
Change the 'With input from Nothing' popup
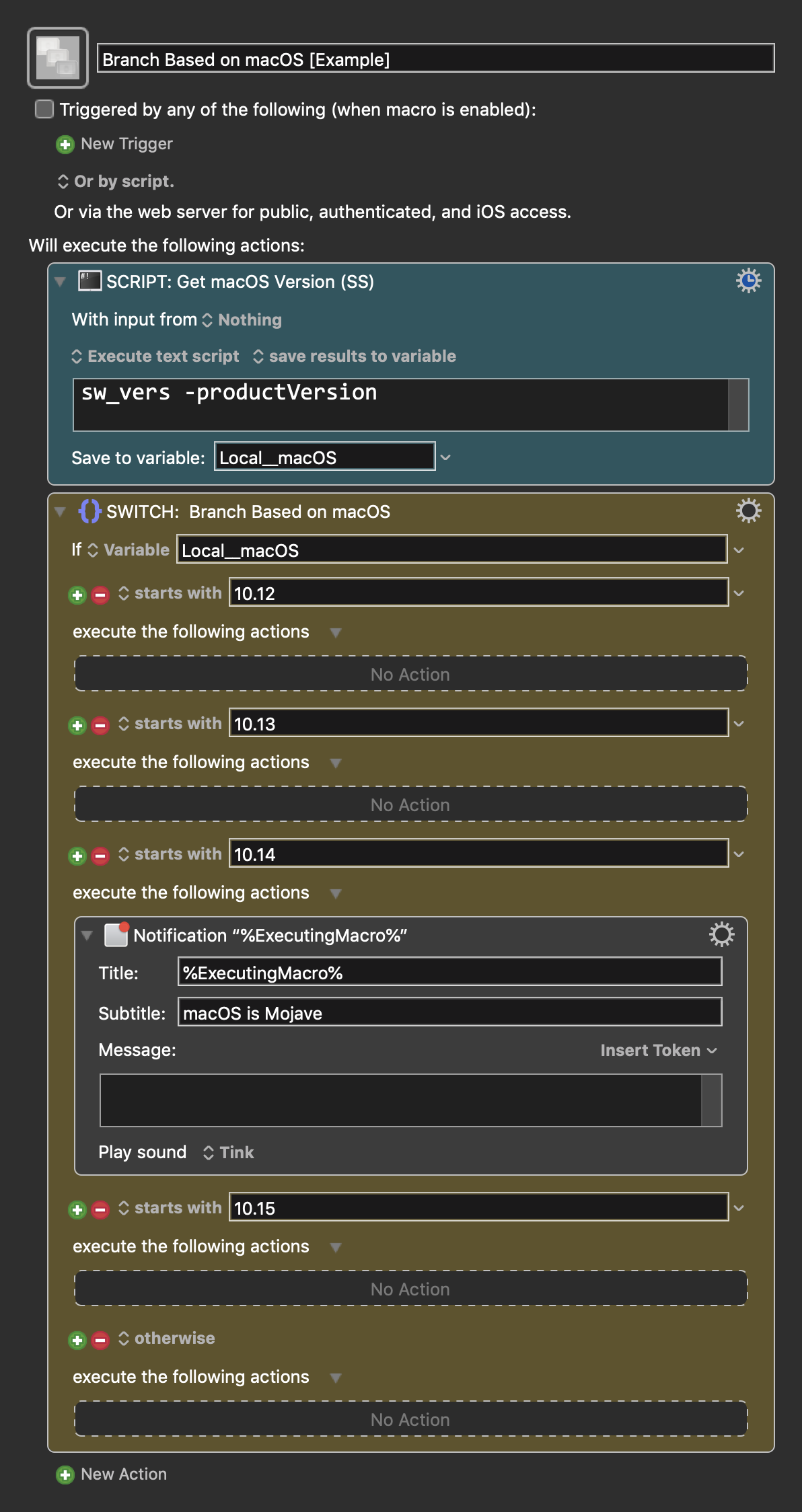pos(242,320)
